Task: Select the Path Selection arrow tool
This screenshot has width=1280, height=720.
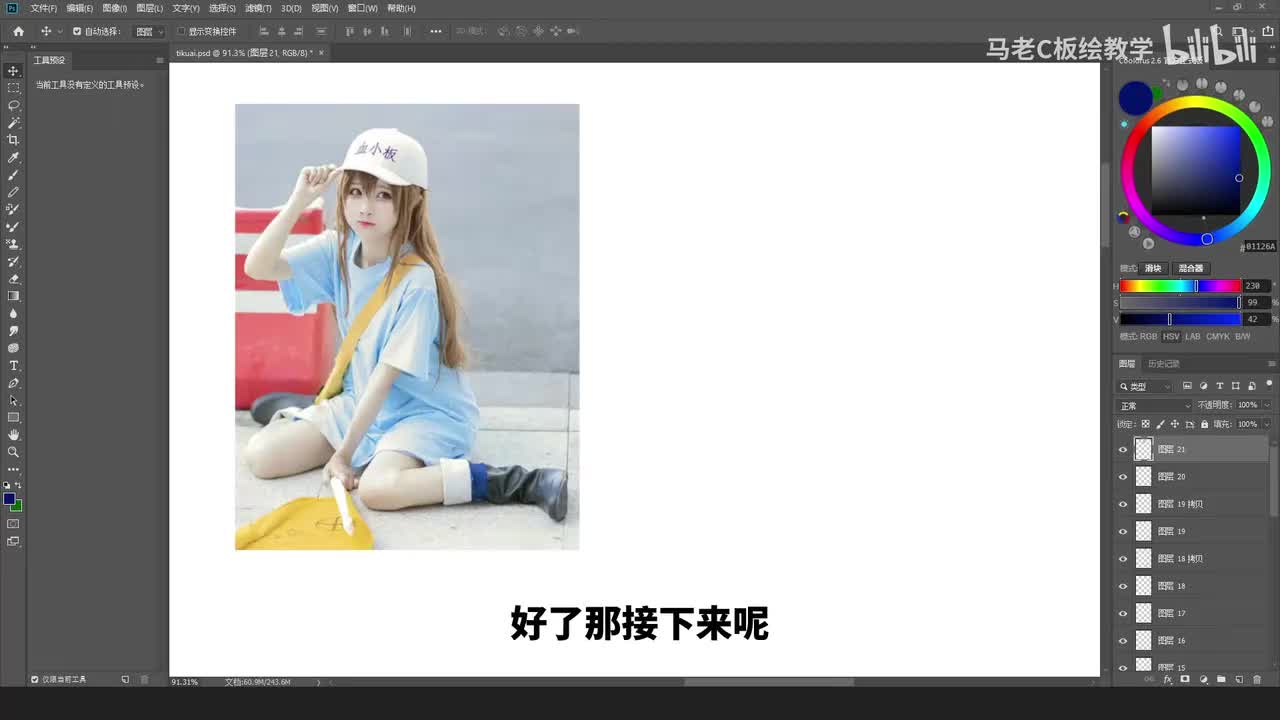Action: pyautogui.click(x=13, y=400)
